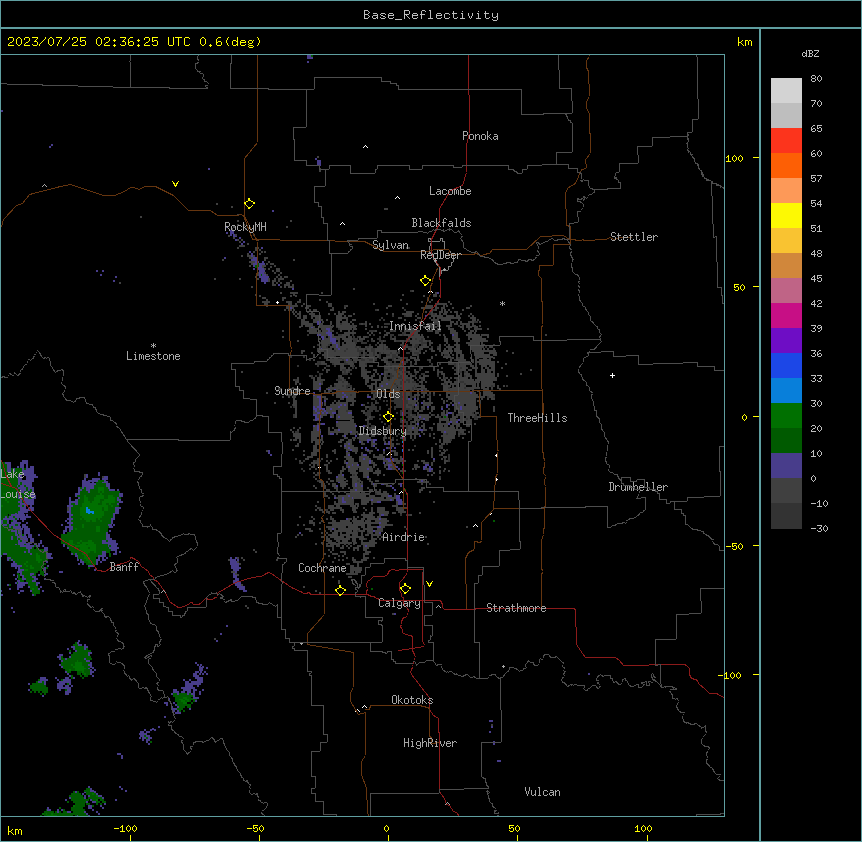The width and height of the screenshot is (862, 842).
Task: Click the 100 tick on the vertical axis
Action: click(x=734, y=158)
